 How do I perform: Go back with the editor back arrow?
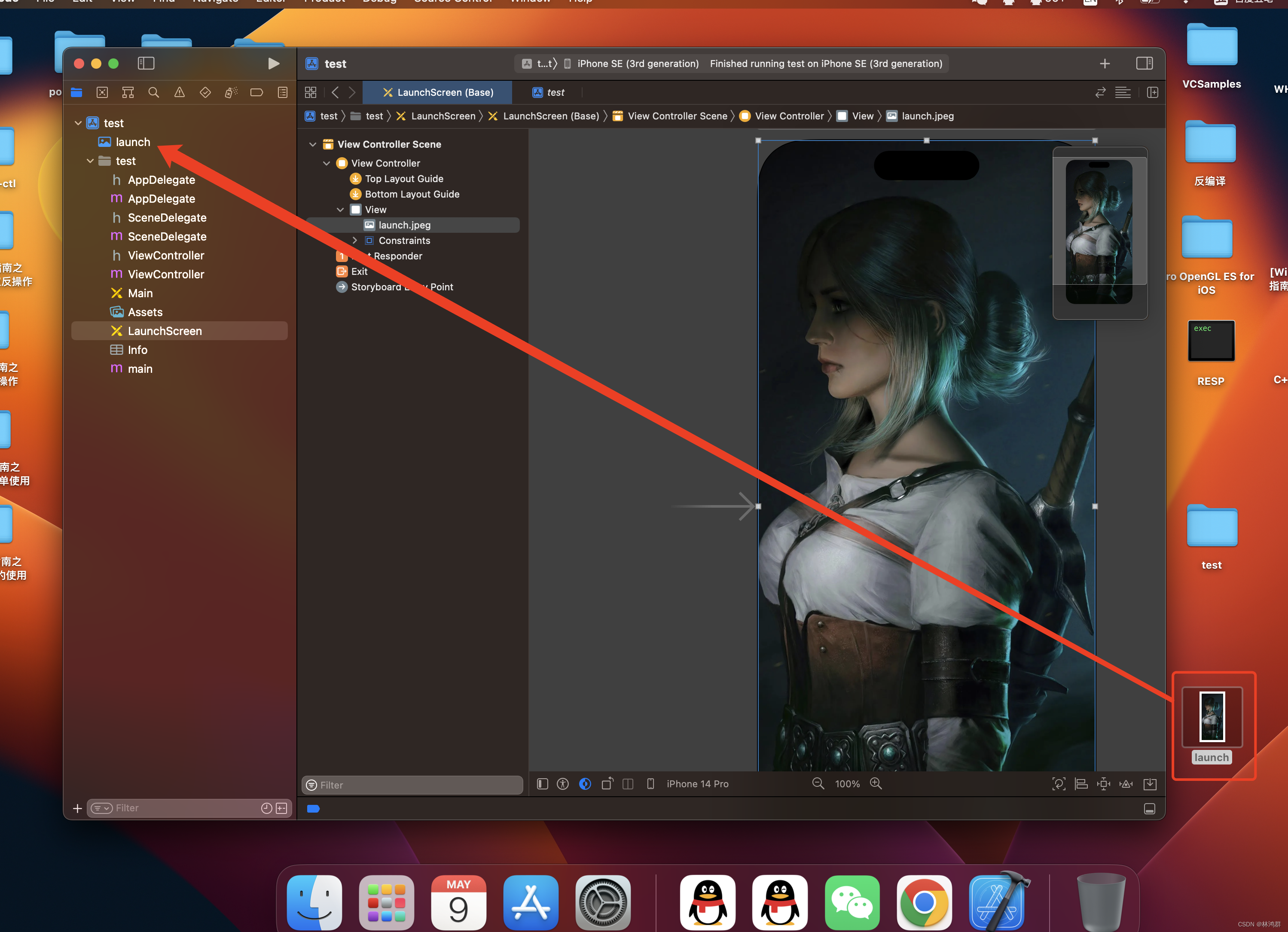click(x=335, y=92)
